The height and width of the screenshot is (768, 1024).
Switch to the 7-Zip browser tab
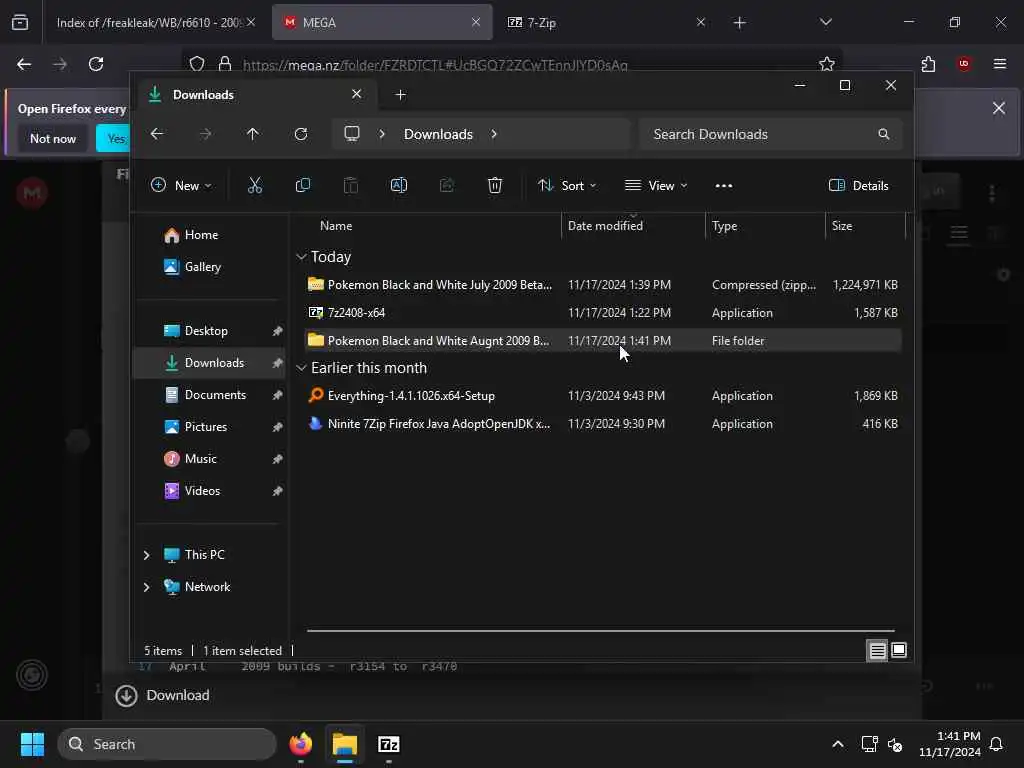click(x=607, y=22)
